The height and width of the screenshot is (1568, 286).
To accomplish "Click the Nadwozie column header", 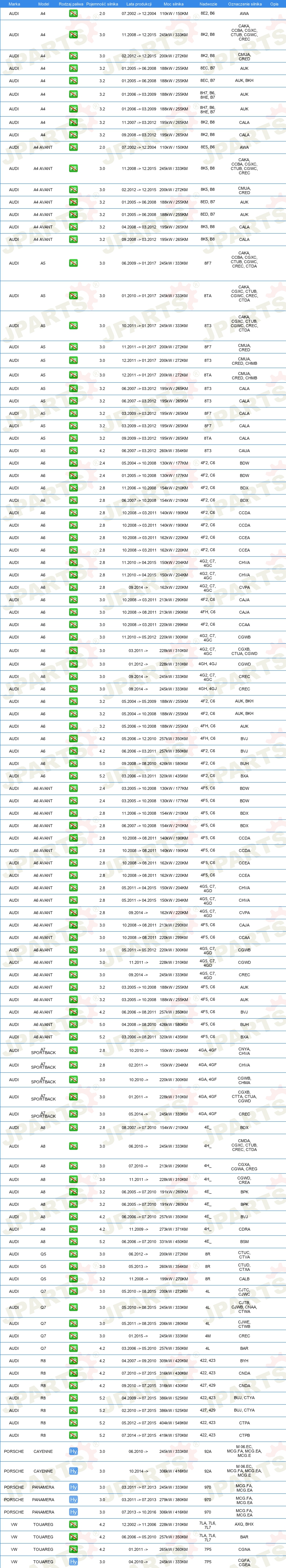I will point(208,4).
